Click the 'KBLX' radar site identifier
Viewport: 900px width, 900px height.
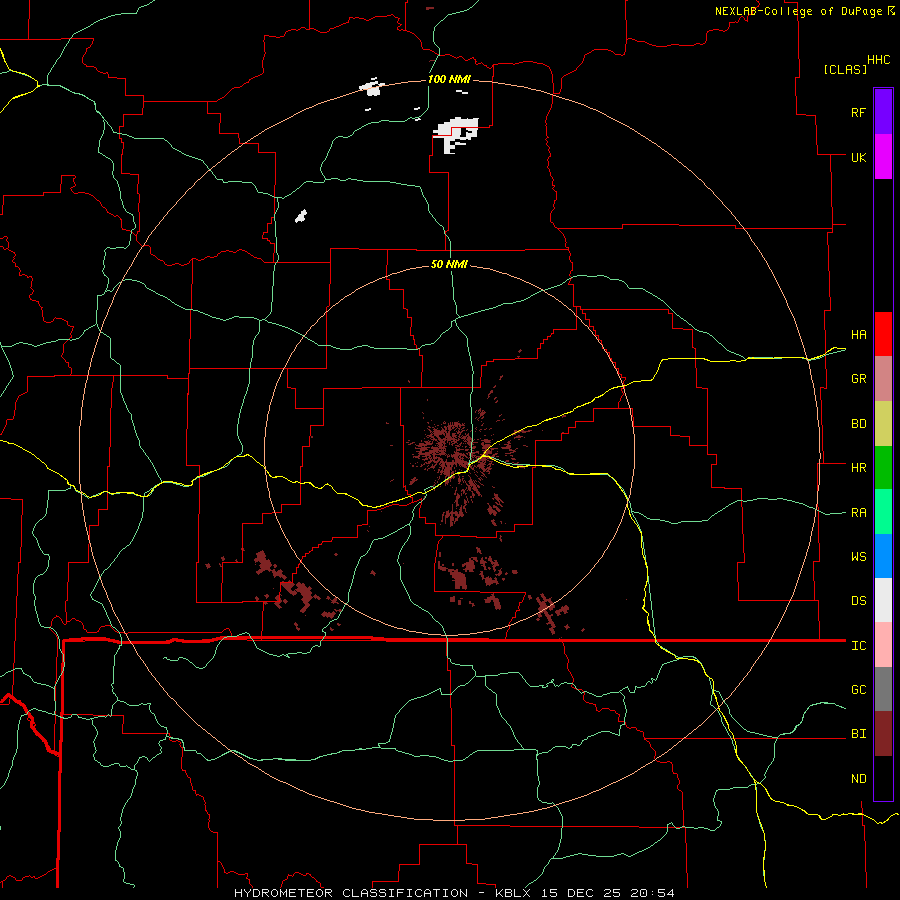point(513,893)
